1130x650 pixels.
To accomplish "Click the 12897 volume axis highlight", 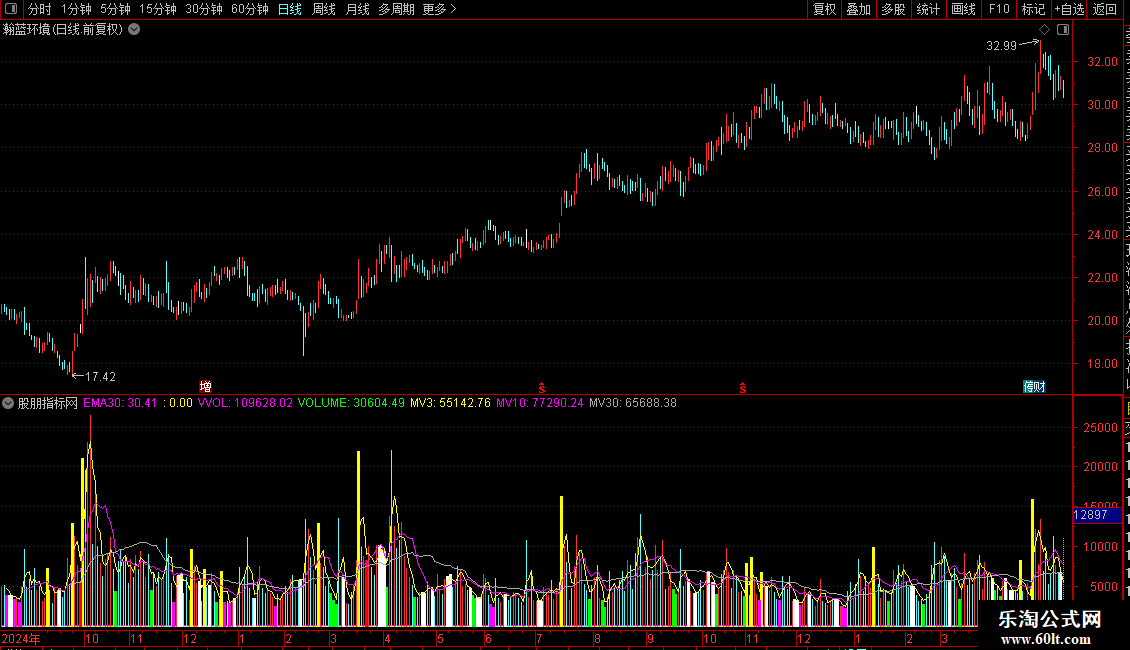I will click(1097, 515).
